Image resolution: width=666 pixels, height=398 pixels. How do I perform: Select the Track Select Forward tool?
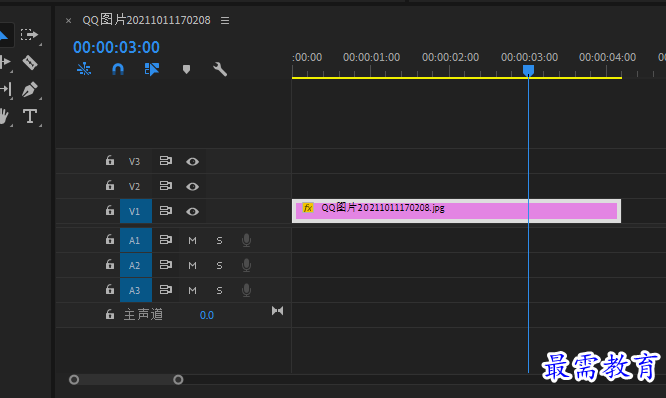point(29,34)
